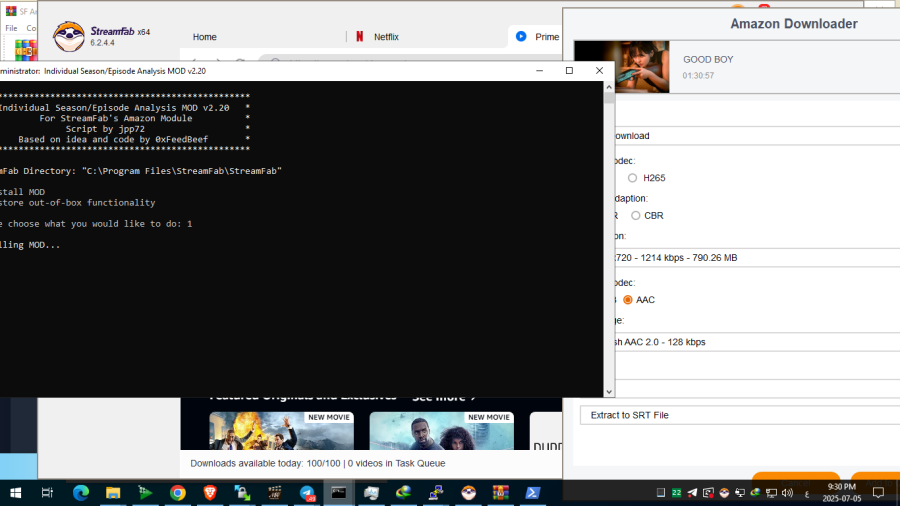Click the GOOD BOY movie thumbnail
Screen dimensions: 900x506
click(x=622, y=67)
